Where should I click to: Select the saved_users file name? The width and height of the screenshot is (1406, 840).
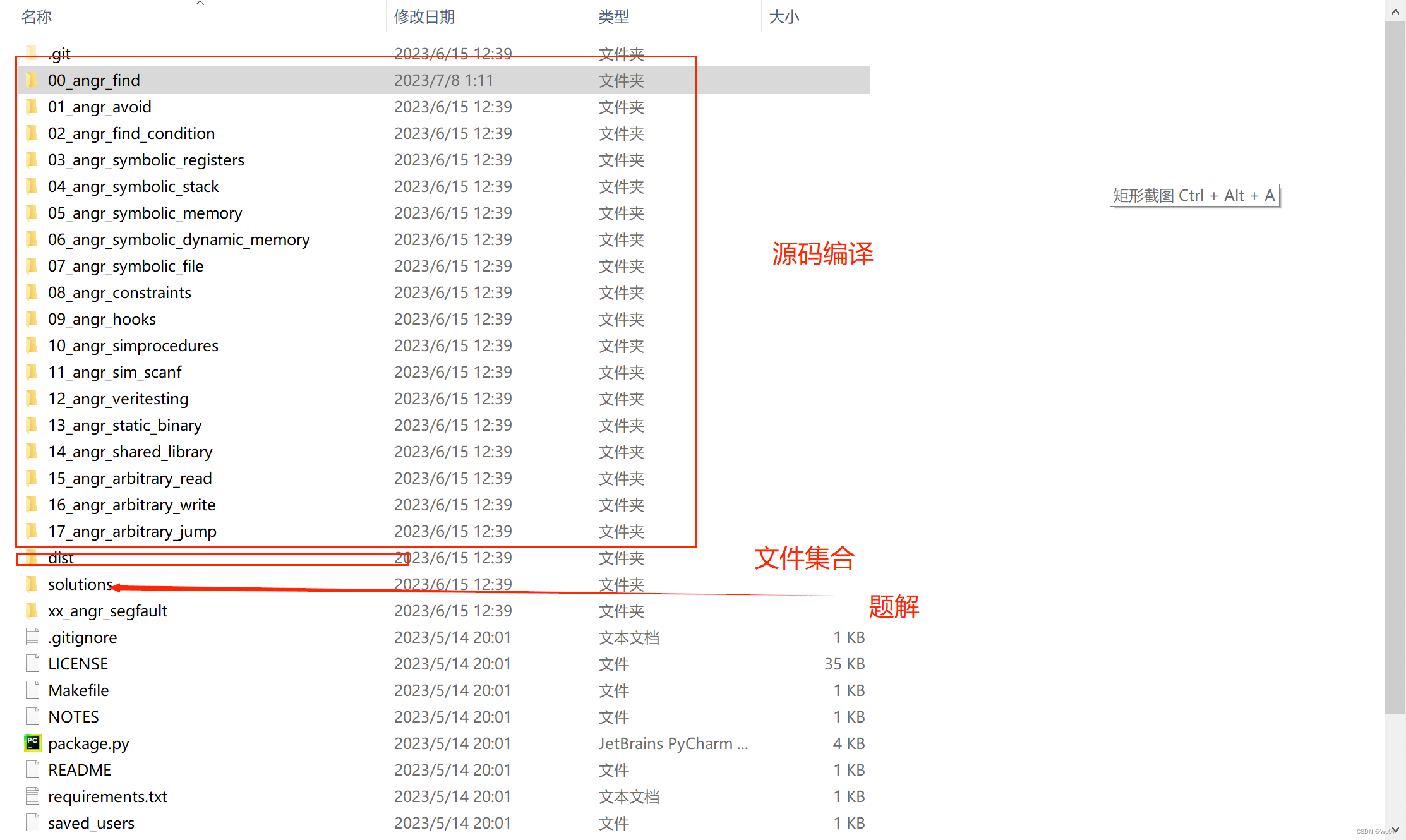pos(91,823)
